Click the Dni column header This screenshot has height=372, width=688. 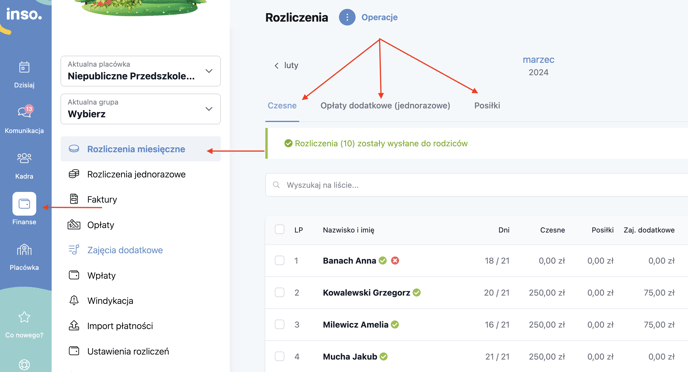click(x=504, y=230)
